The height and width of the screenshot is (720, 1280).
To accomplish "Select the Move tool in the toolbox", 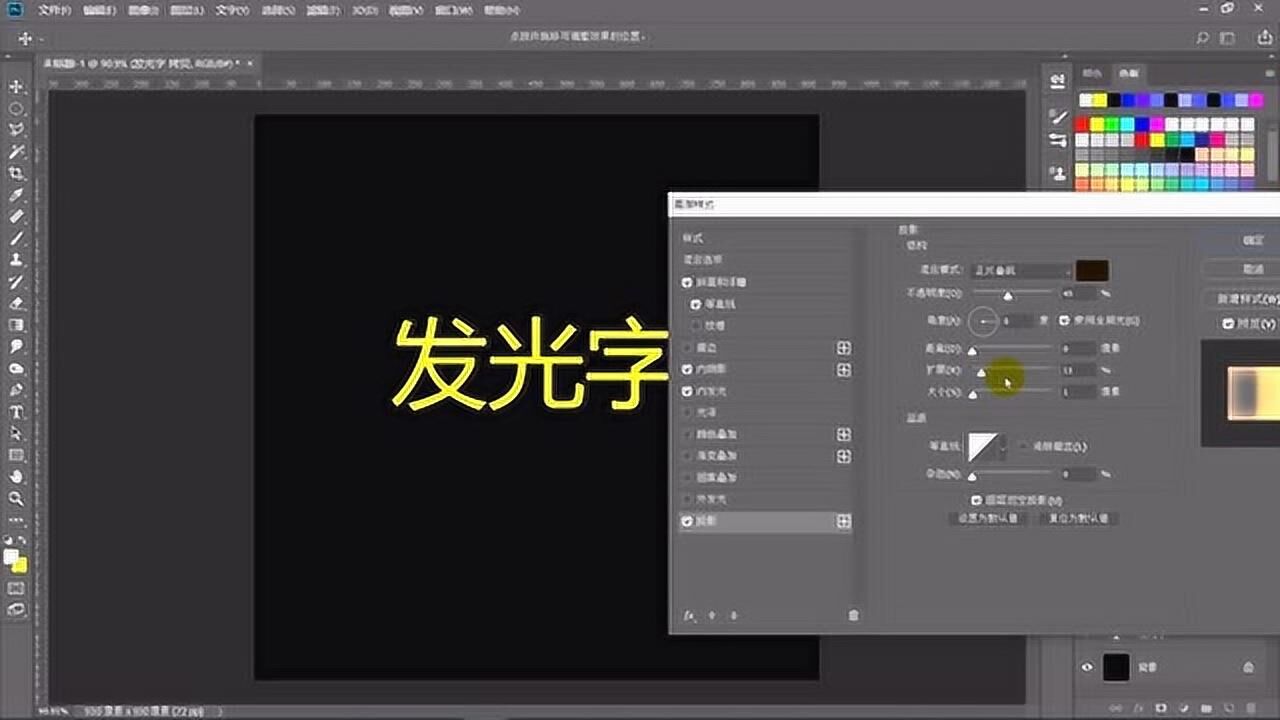I will click(16, 87).
